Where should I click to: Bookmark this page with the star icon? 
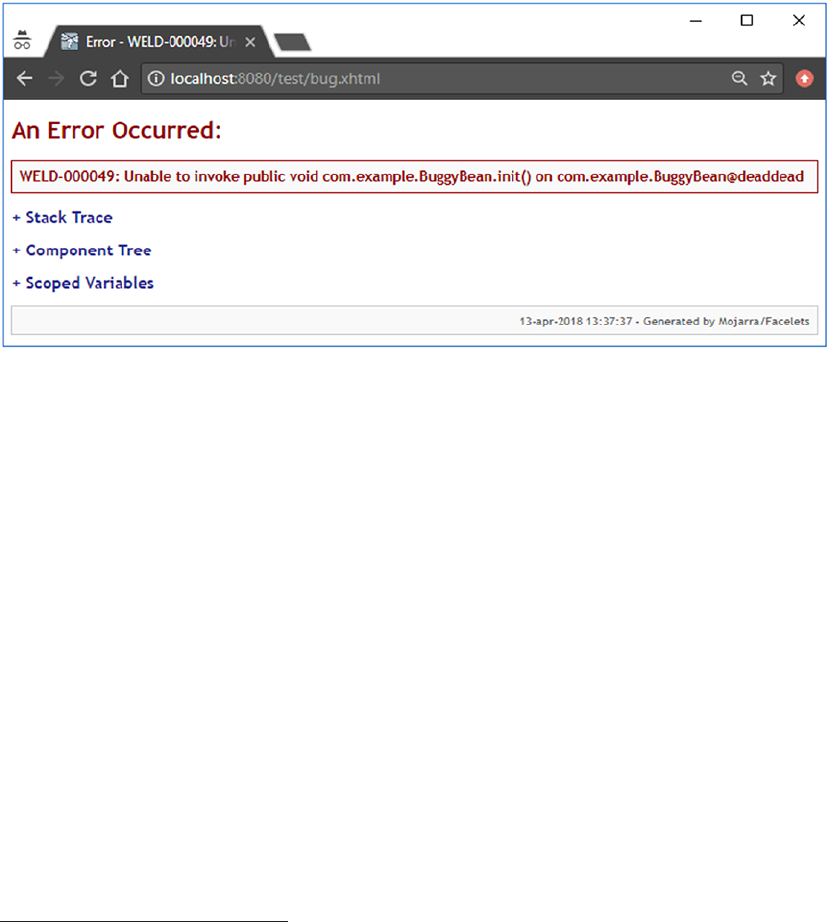(768, 78)
